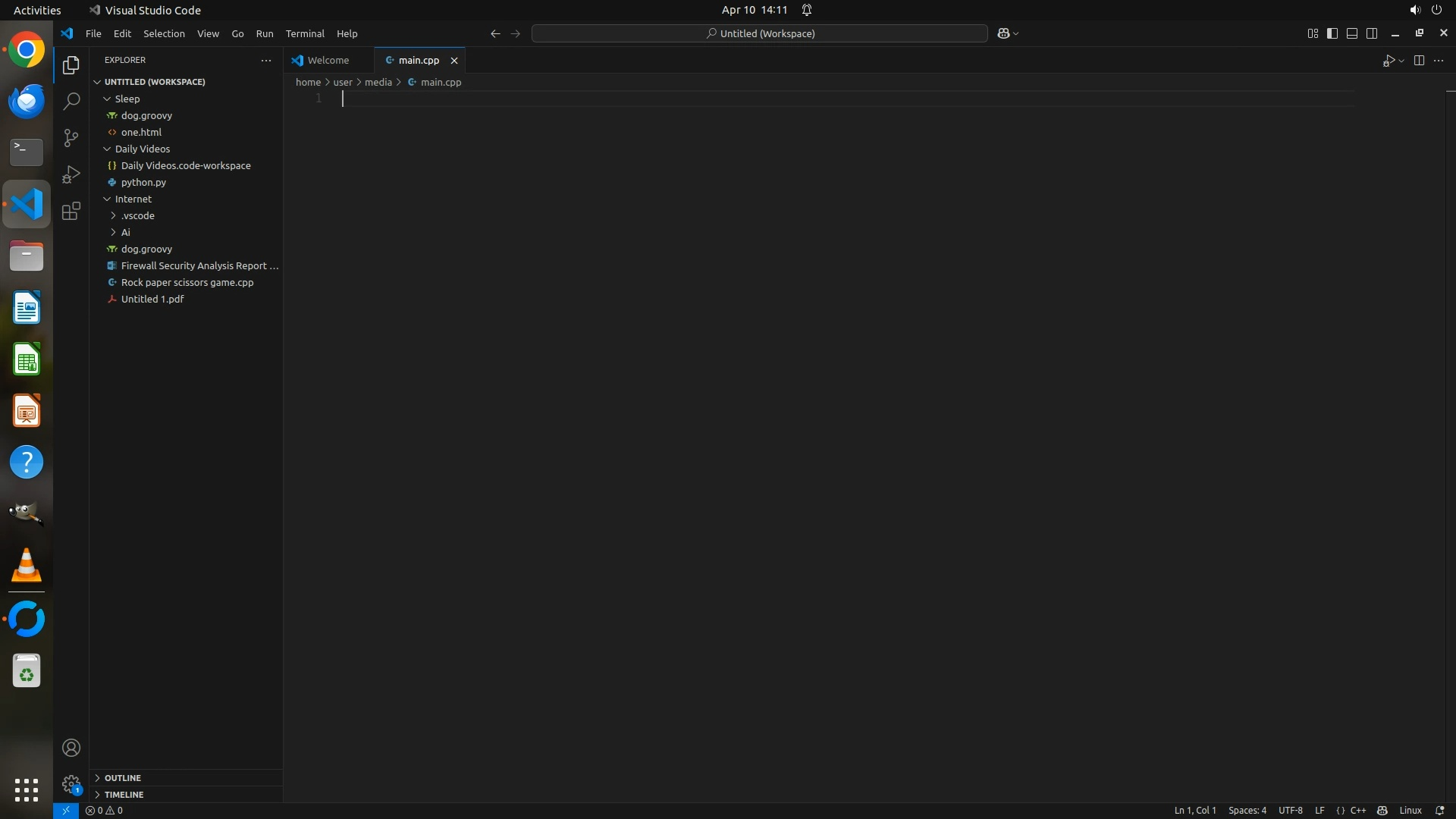Toggle the primary side bar visibility
Viewport: 1456px width, 819px height.
(x=1332, y=33)
